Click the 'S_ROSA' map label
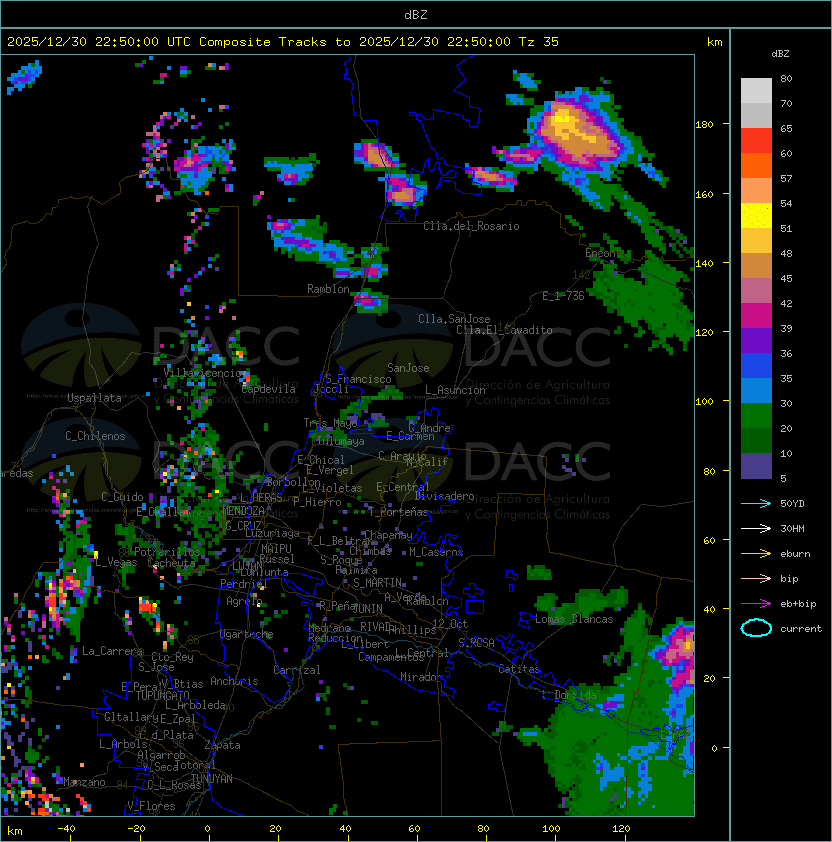Image resolution: width=832 pixels, height=842 pixels. (476, 643)
